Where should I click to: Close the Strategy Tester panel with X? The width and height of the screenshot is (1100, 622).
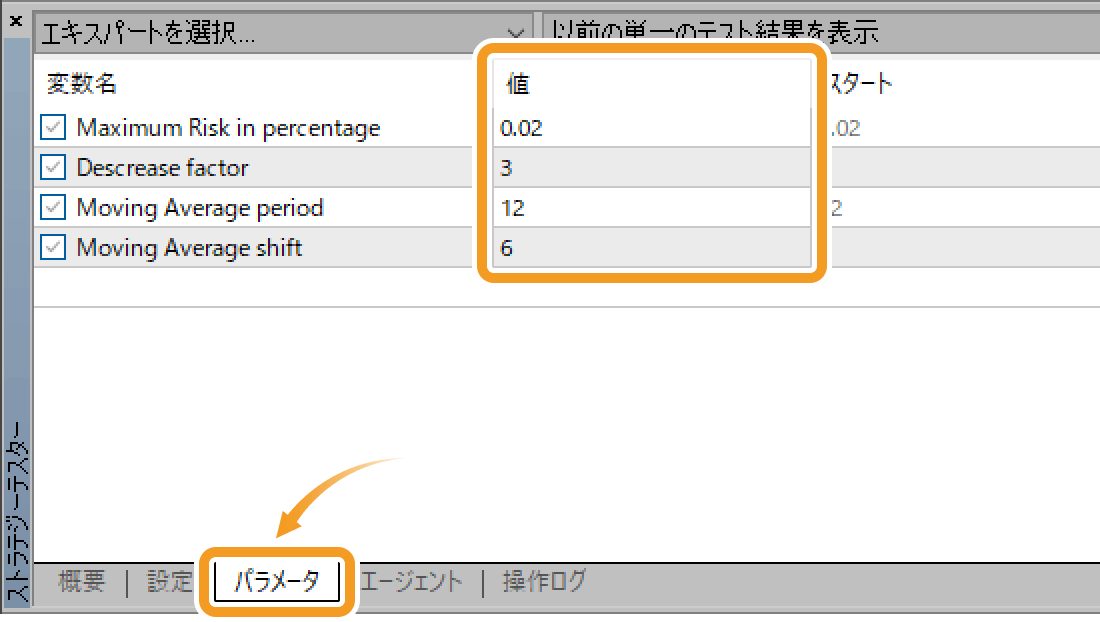point(15,22)
